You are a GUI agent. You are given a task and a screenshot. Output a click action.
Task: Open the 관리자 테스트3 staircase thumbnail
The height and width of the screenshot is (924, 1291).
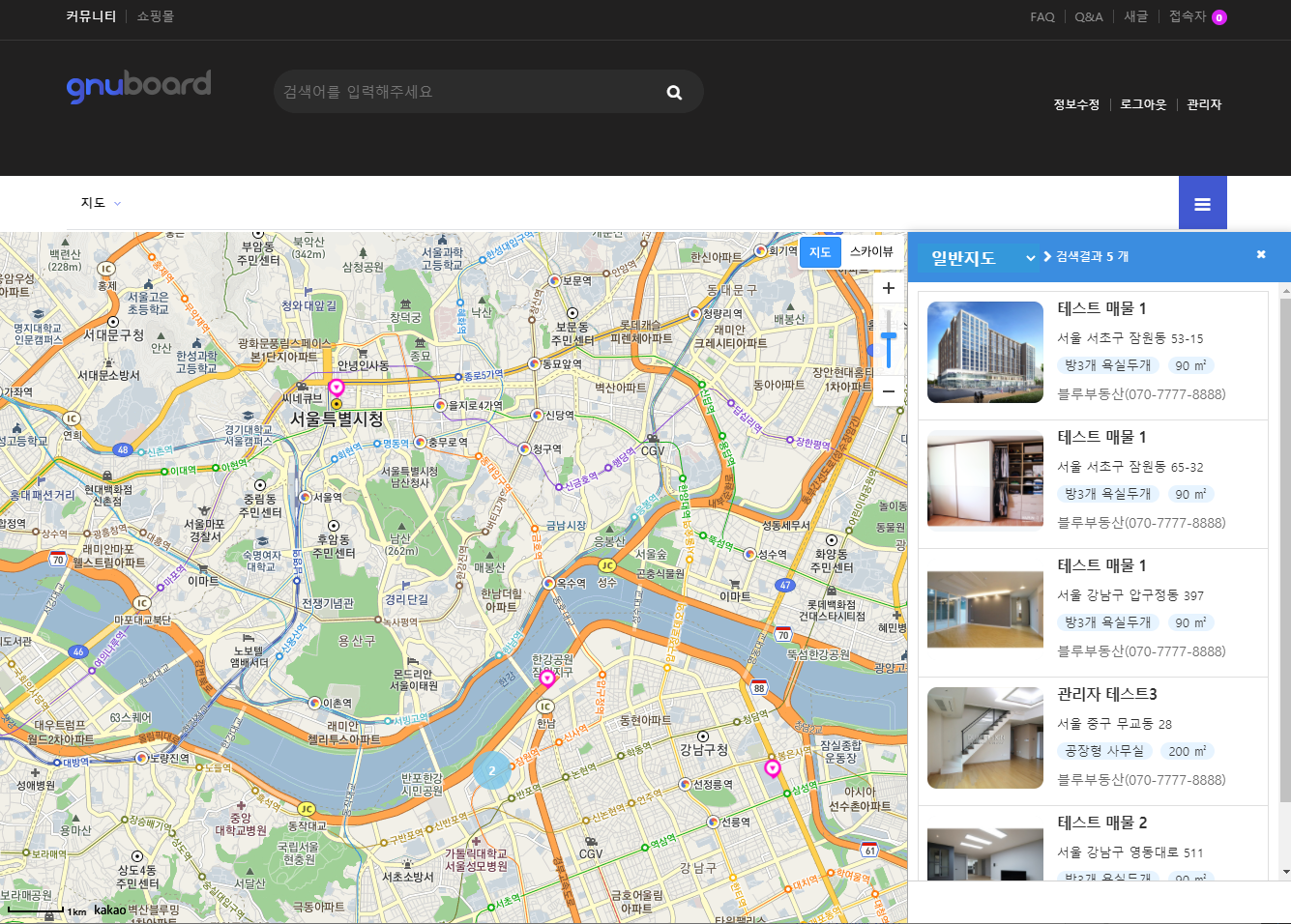click(x=984, y=737)
